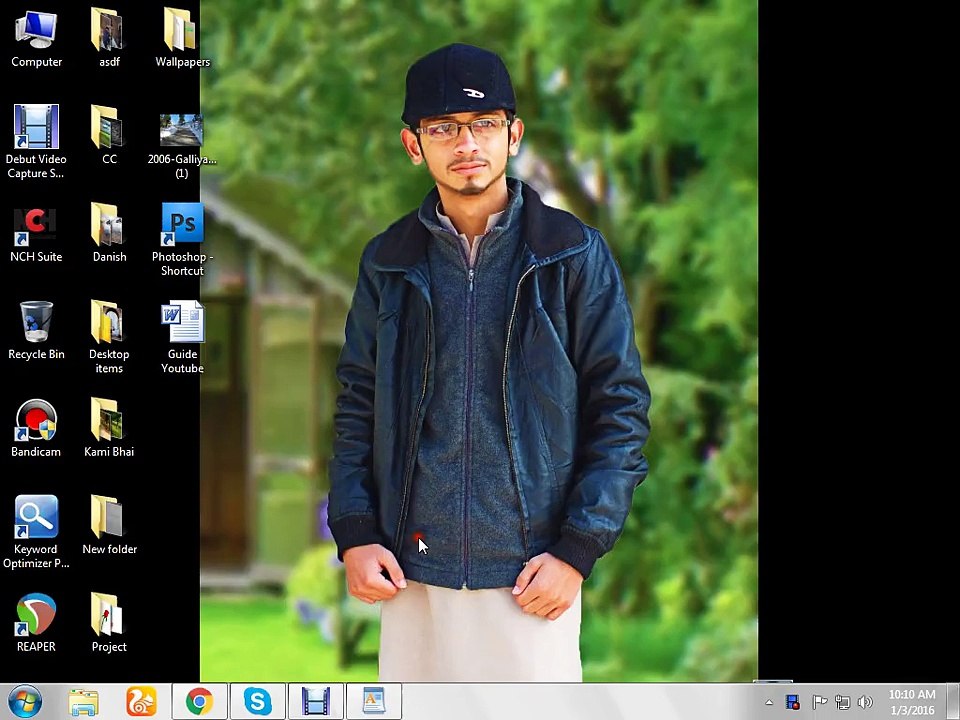Viewport: 960px width, 720px height.
Task: Open network status tray icon
Action: 842,702
